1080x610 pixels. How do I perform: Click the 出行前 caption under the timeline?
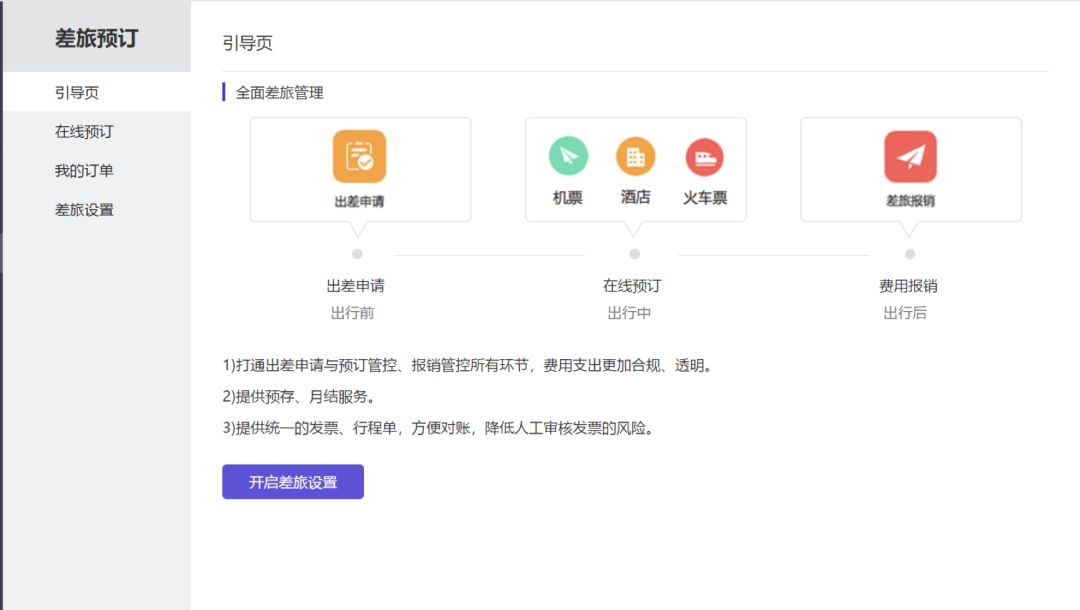click(x=352, y=313)
